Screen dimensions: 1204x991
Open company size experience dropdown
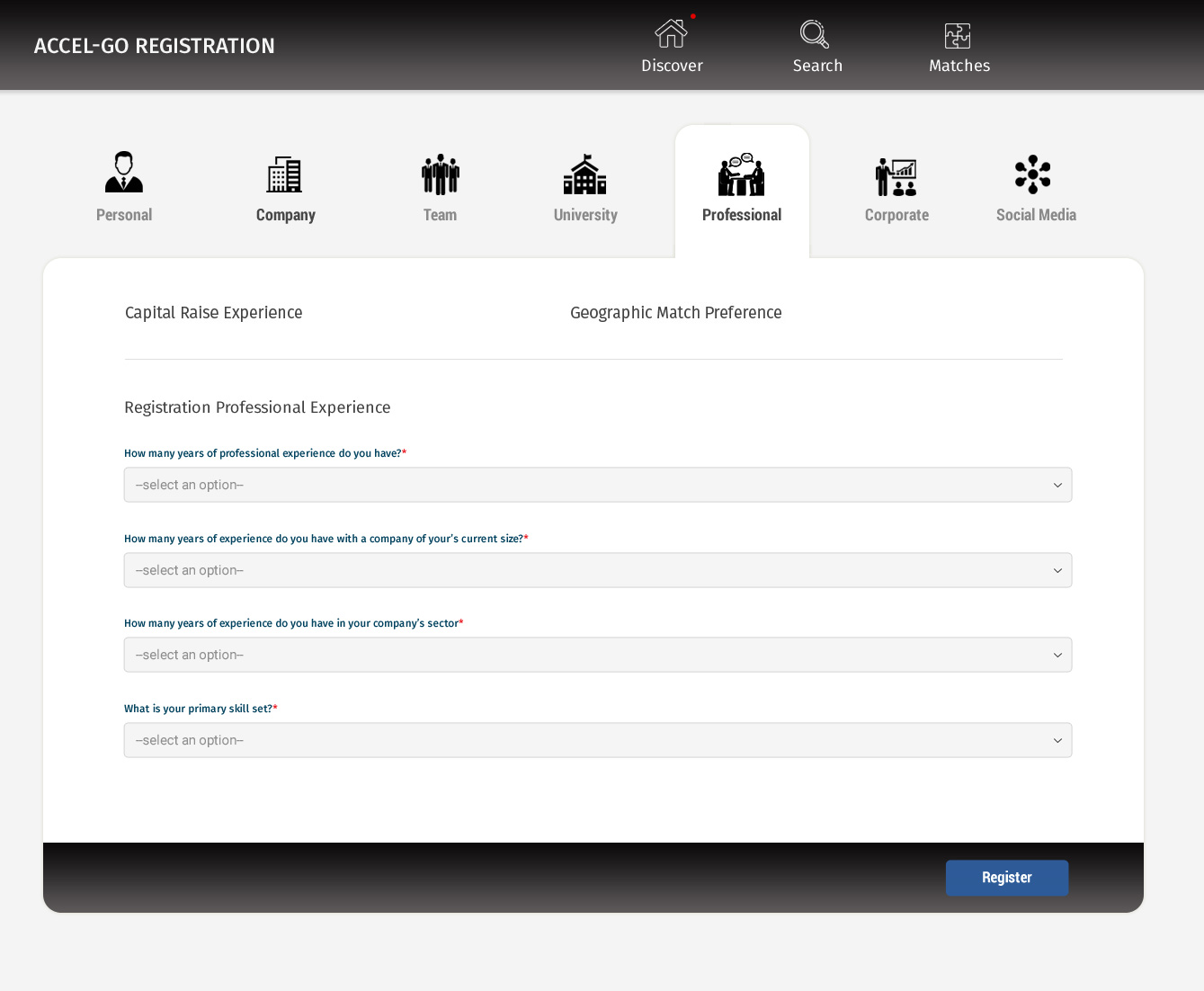(597, 570)
